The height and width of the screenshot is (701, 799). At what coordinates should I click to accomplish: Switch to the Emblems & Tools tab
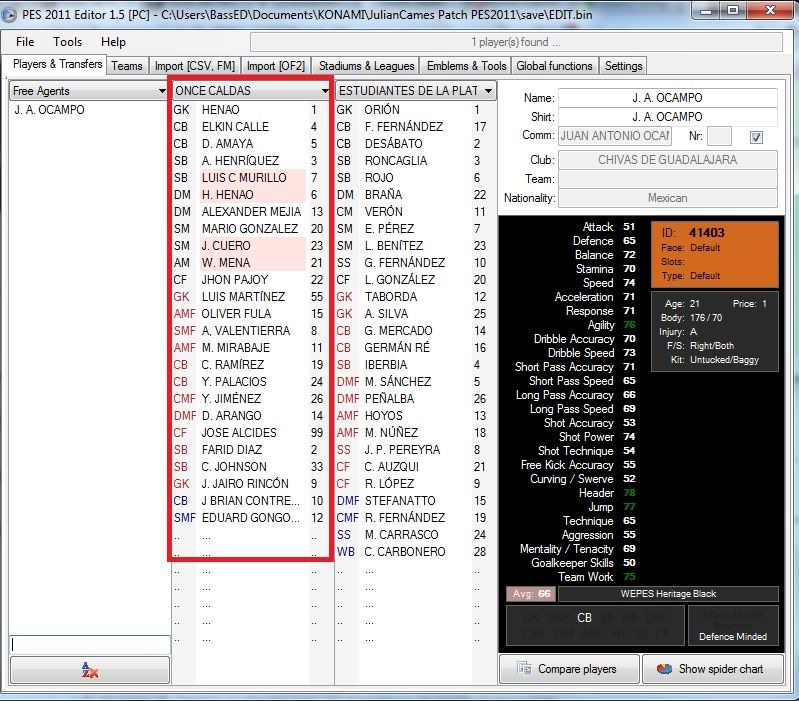pos(466,66)
